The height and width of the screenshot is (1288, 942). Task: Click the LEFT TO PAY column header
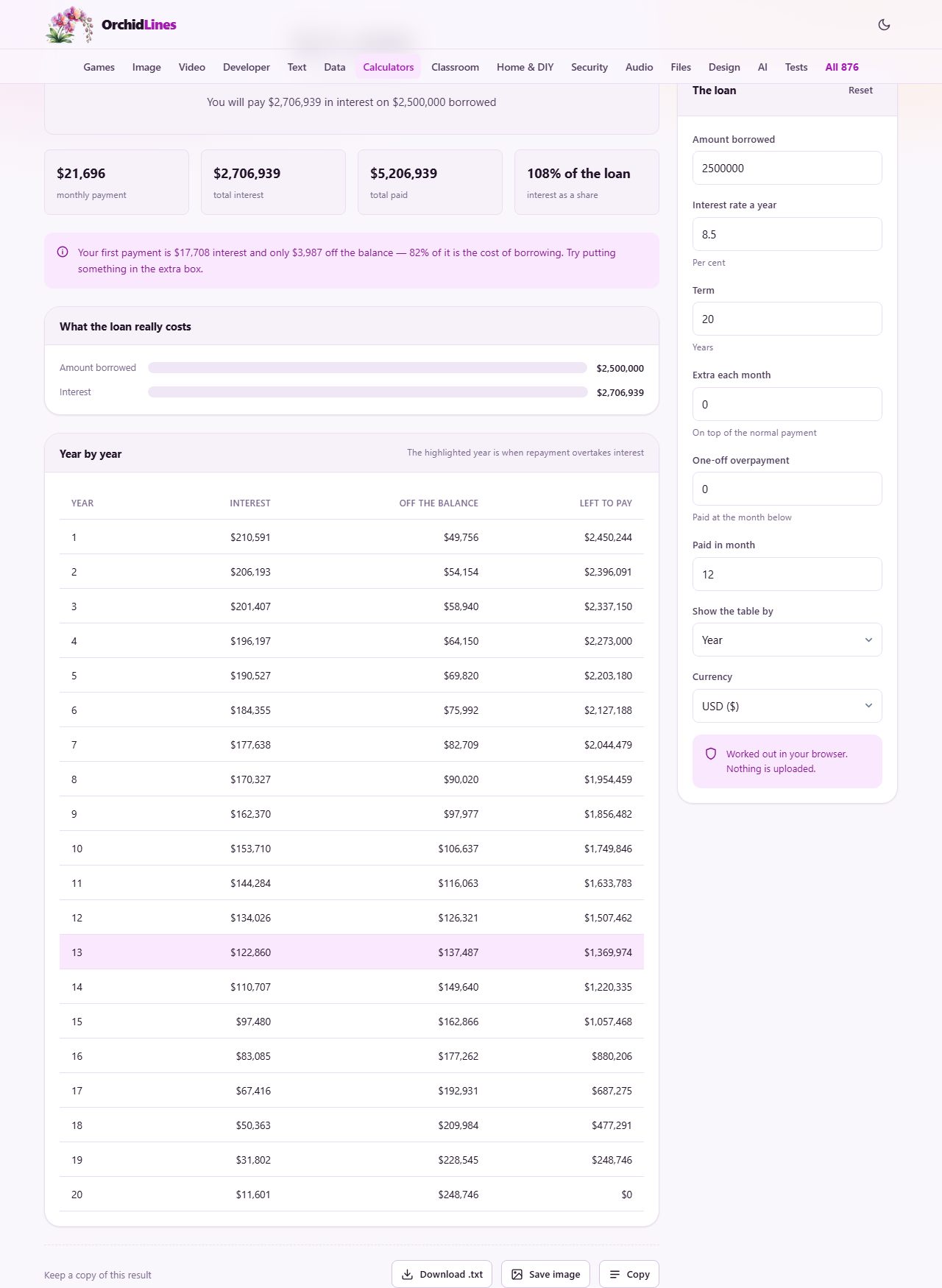(606, 503)
